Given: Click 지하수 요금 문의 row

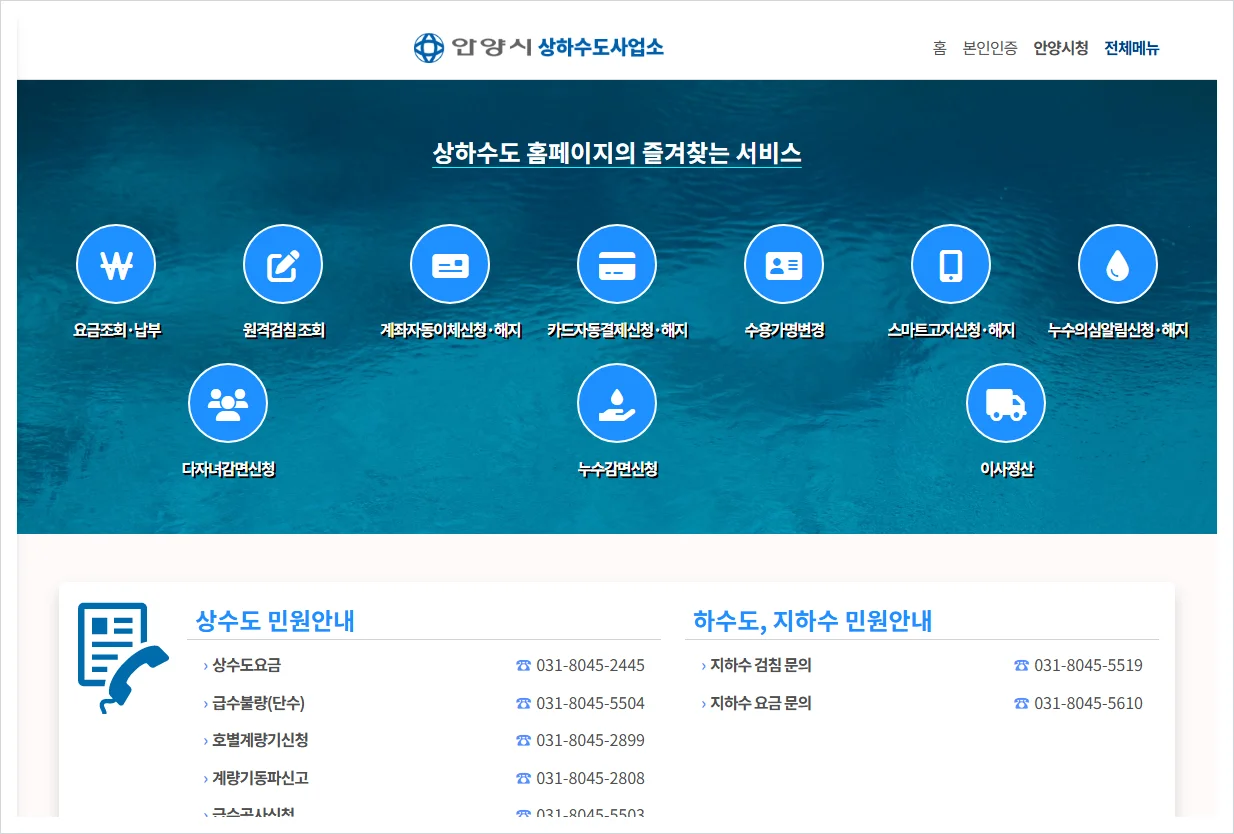Looking at the screenshot, I should click(922, 703).
